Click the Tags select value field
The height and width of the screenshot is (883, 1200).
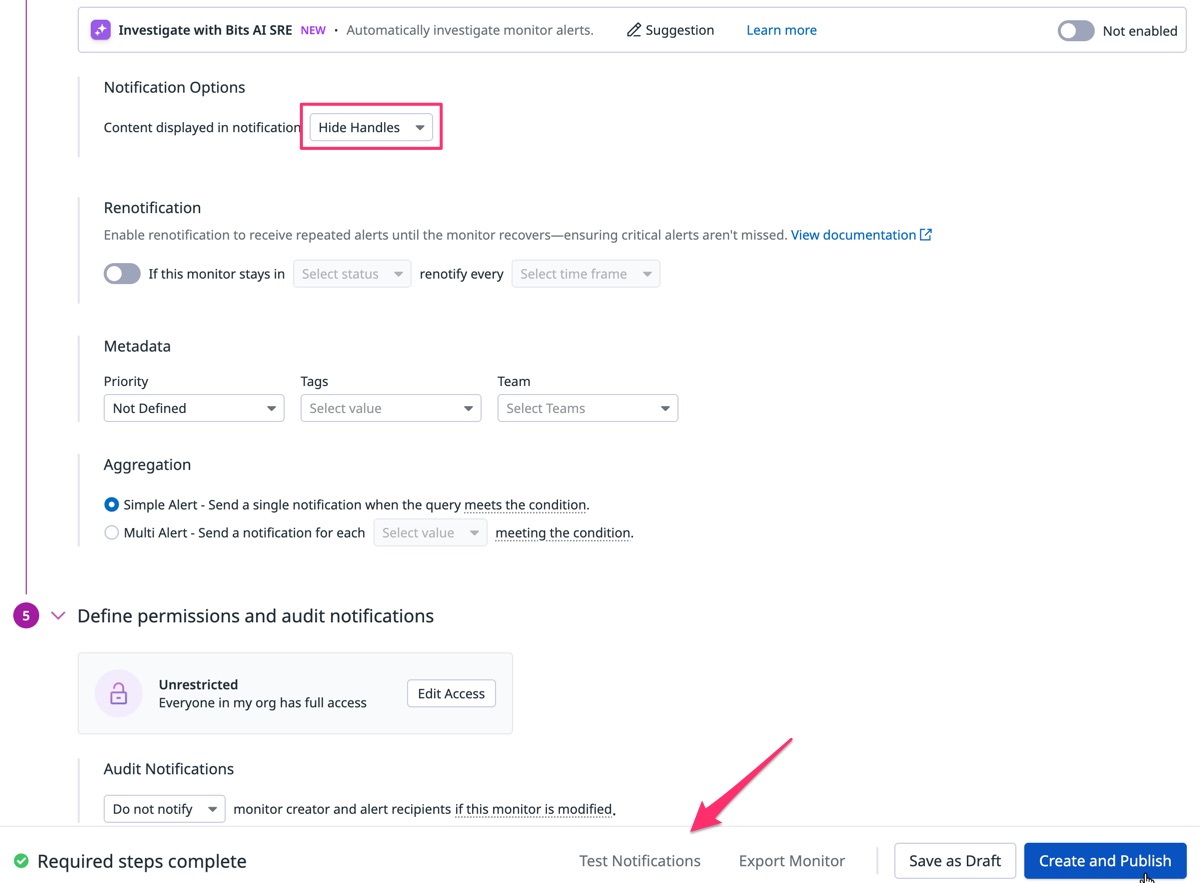coord(390,408)
